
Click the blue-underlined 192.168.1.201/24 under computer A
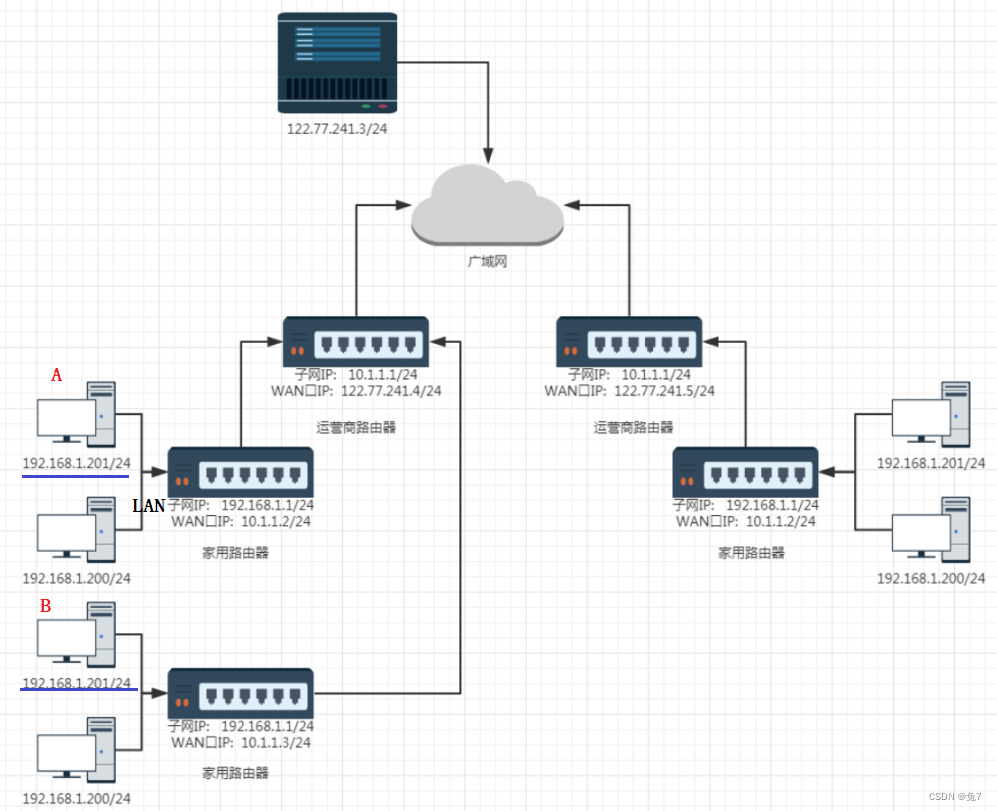pos(76,463)
